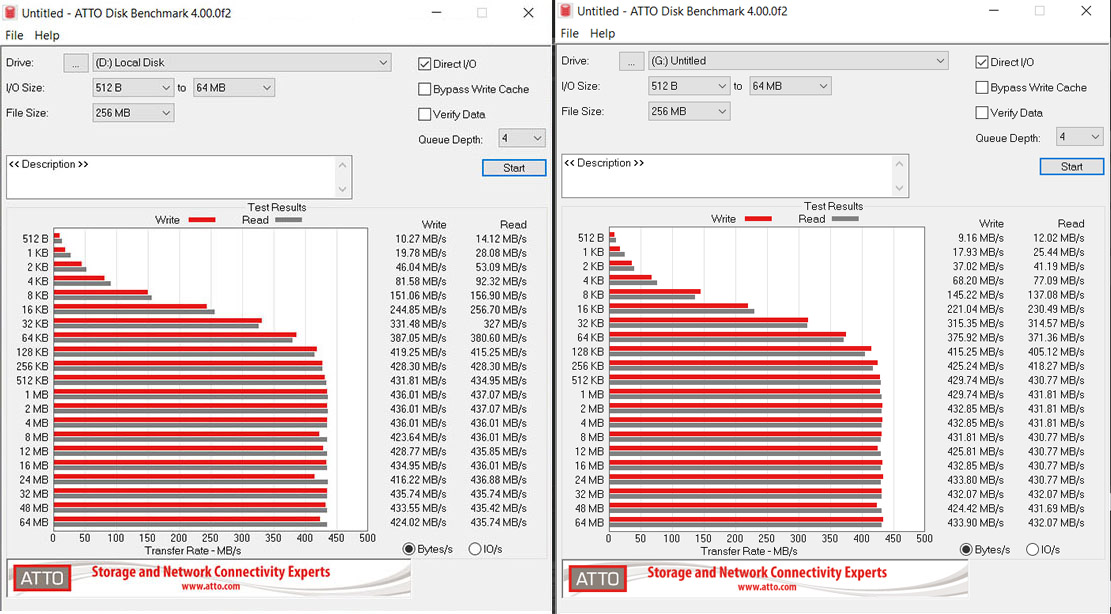Click the 315.35 MB/s write result

click(x=976, y=323)
